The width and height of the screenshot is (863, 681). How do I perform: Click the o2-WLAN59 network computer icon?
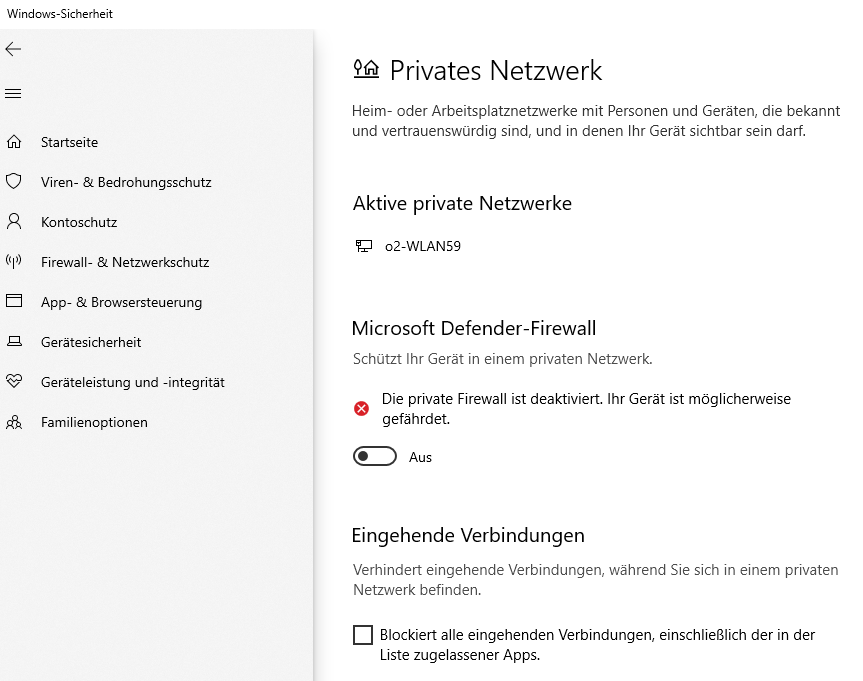(x=364, y=246)
